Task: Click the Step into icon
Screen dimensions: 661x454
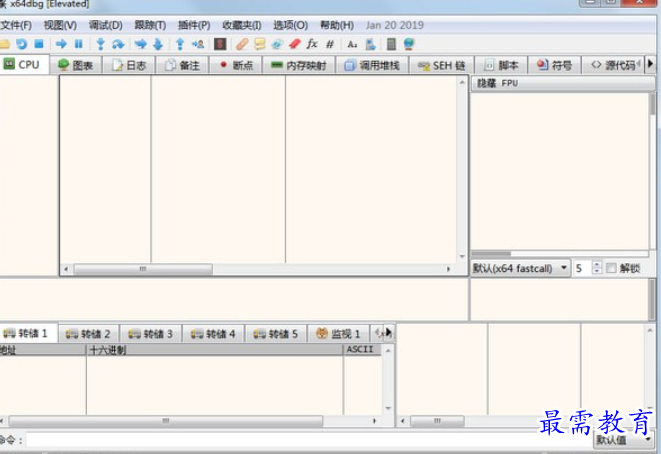Action: pos(100,44)
